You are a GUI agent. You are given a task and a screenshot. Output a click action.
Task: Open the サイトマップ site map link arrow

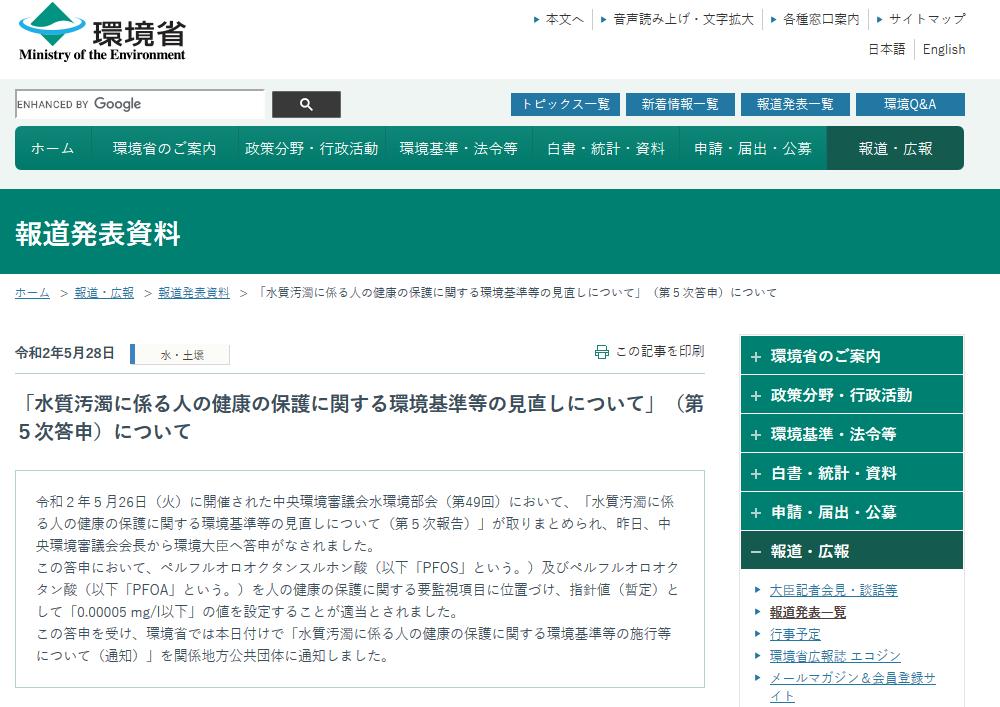coord(919,17)
